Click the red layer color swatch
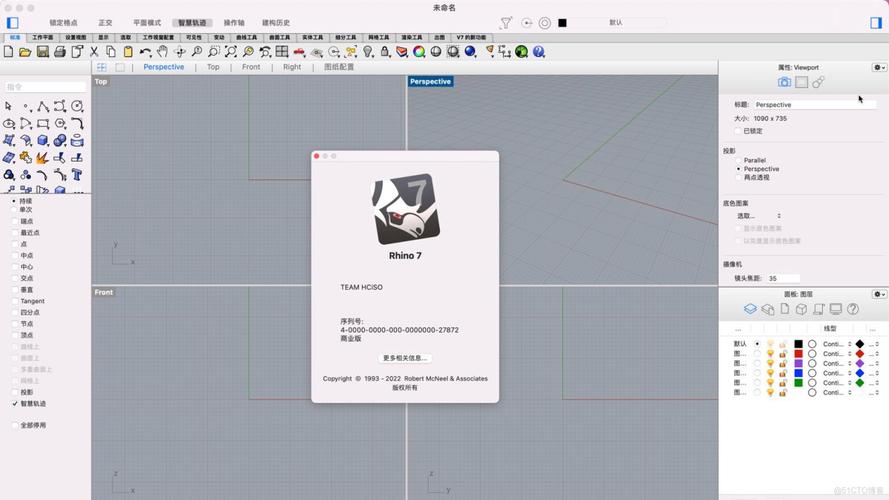889x500 pixels. [x=798, y=354]
